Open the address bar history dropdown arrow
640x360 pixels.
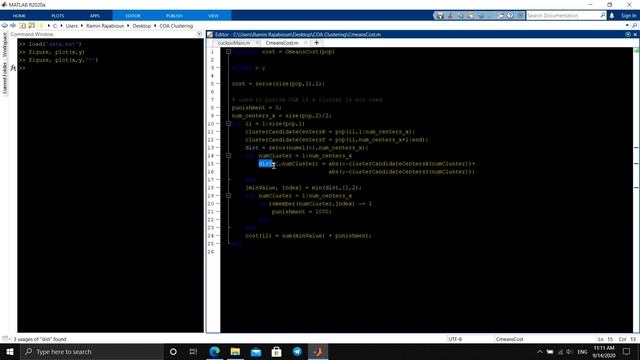[627, 26]
